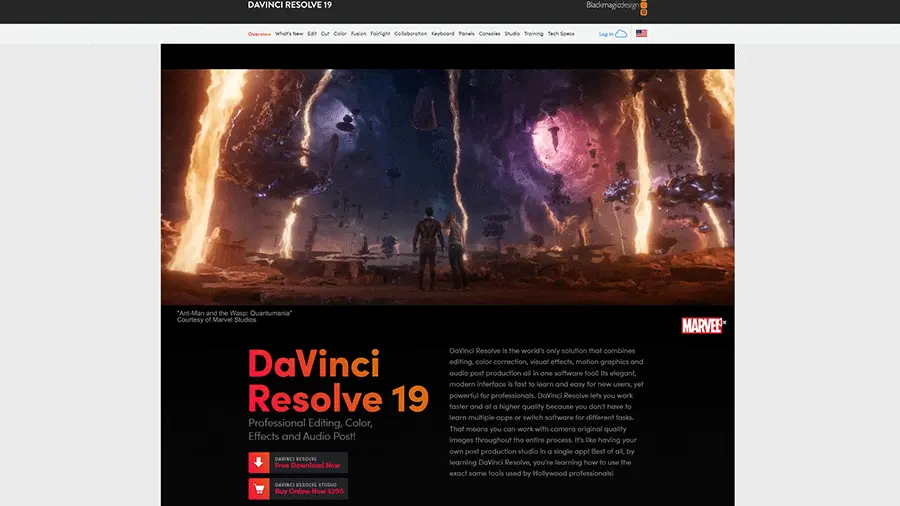900x506 pixels.
Task: Click the shopping cart icon
Action: point(258,489)
